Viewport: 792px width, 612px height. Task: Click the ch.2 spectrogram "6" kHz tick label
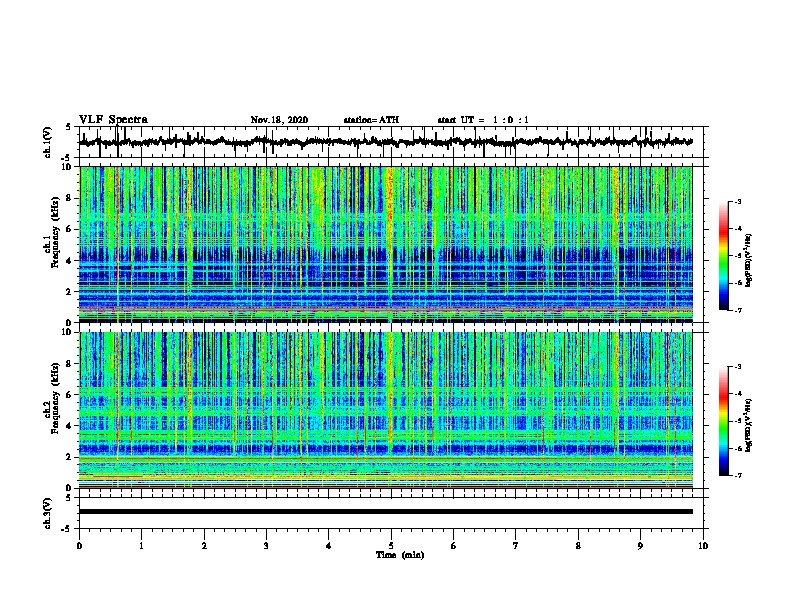coord(70,395)
